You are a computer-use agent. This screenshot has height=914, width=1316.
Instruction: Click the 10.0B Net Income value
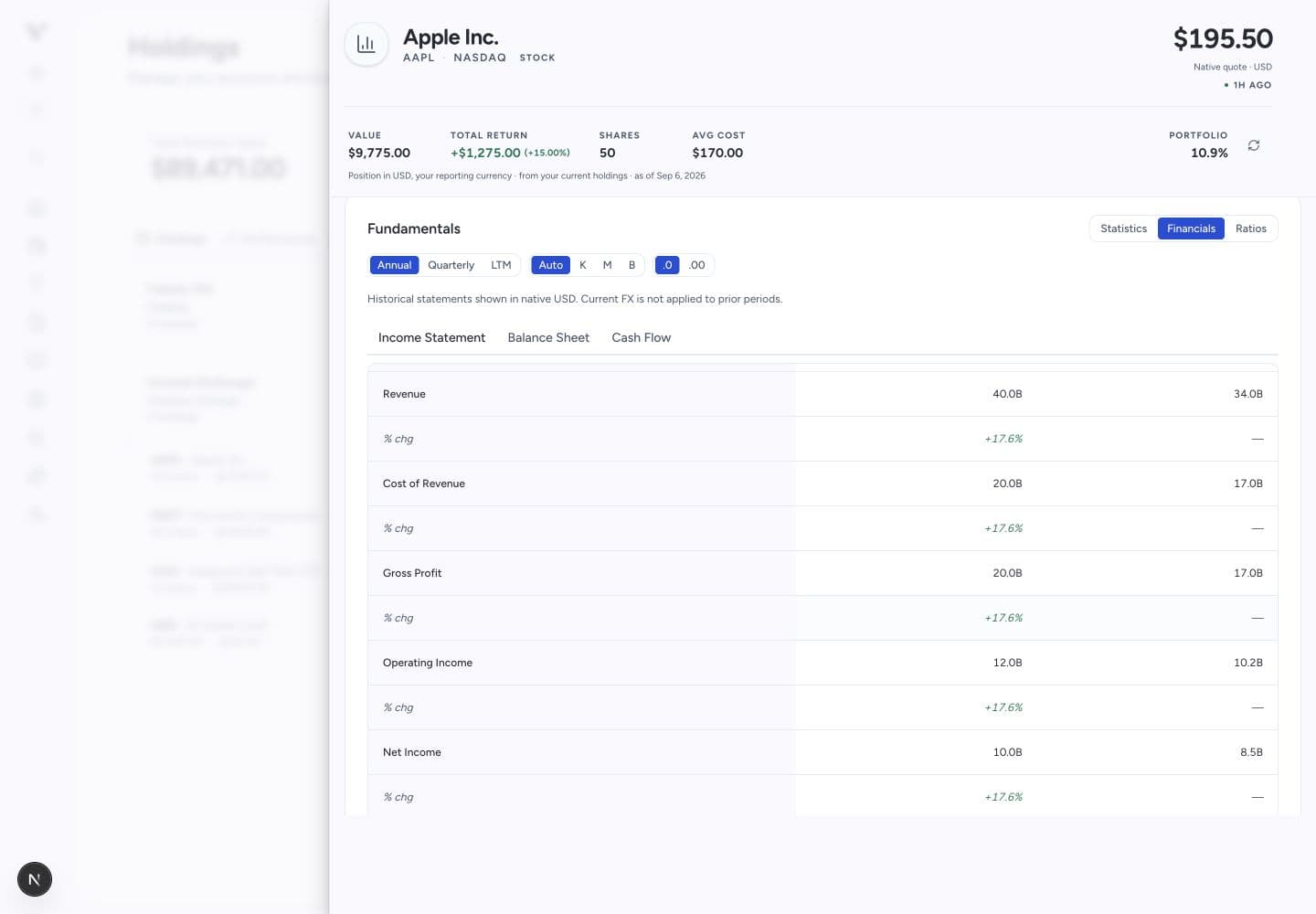point(1007,752)
